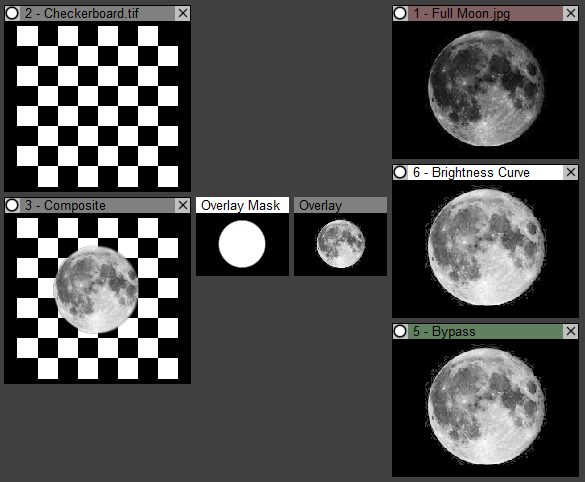This screenshot has height=482, width=585.
Task: Close the Bypass node
Action: (x=571, y=331)
